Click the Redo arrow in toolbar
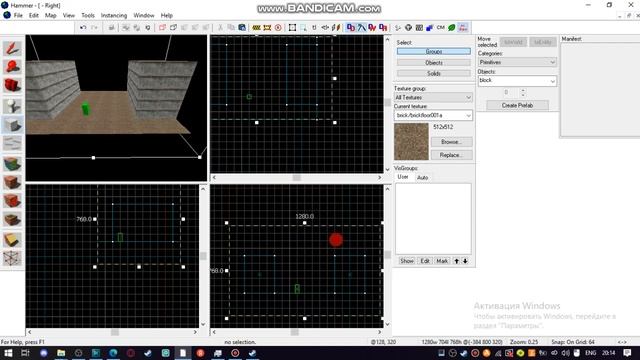This screenshot has width=640, height=360. [x=94, y=27]
